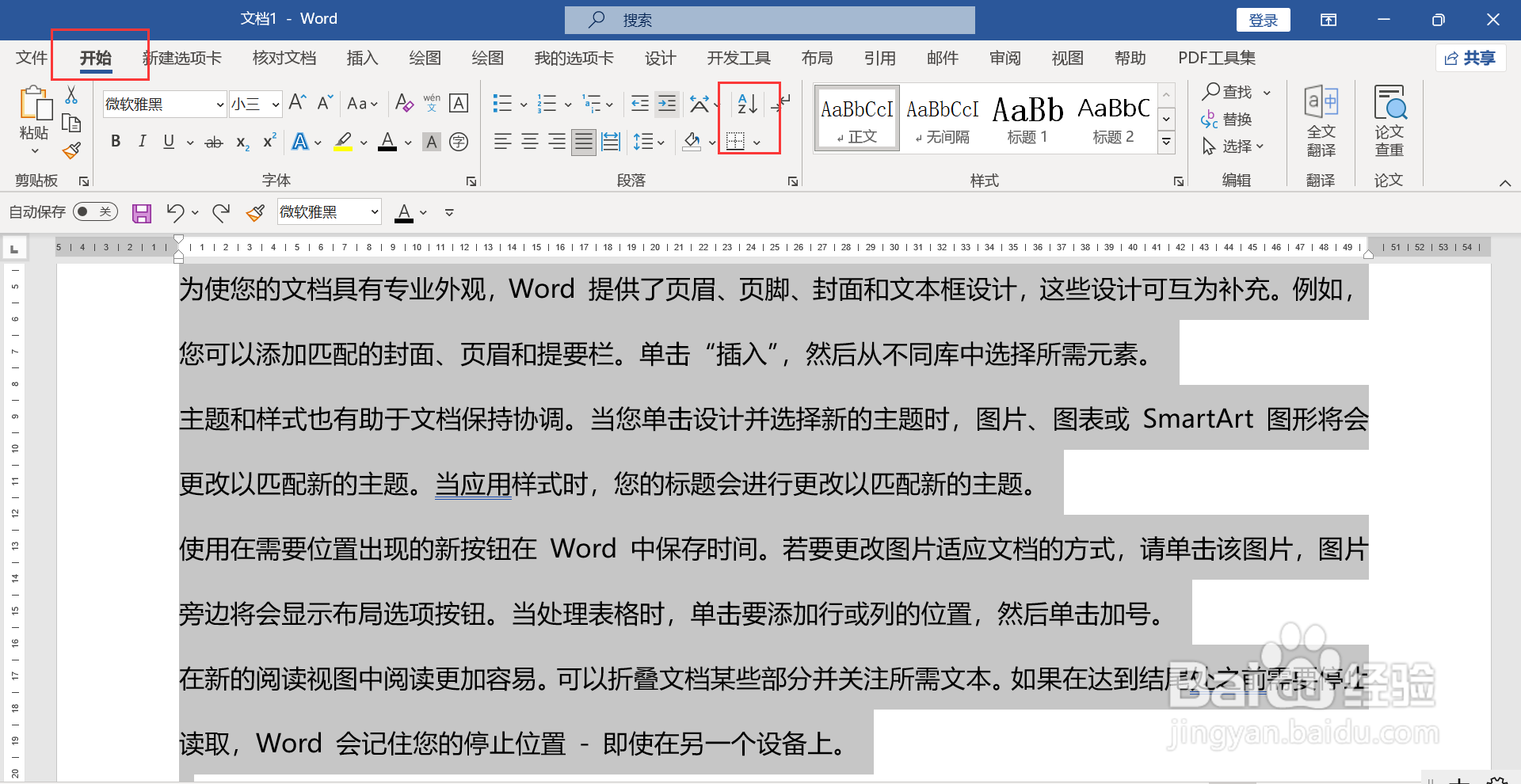
Task: Sort the selected paragraphs A to Z
Action: click(x=748, y=104)
